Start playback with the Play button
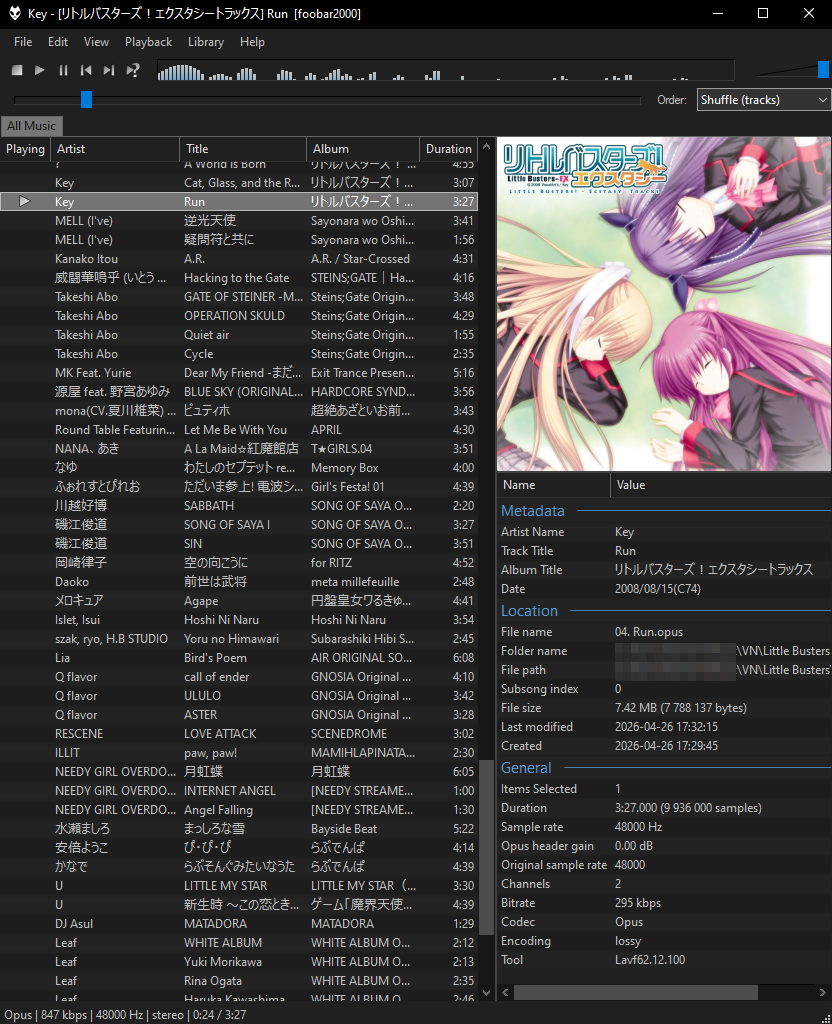 click(40, 70)
